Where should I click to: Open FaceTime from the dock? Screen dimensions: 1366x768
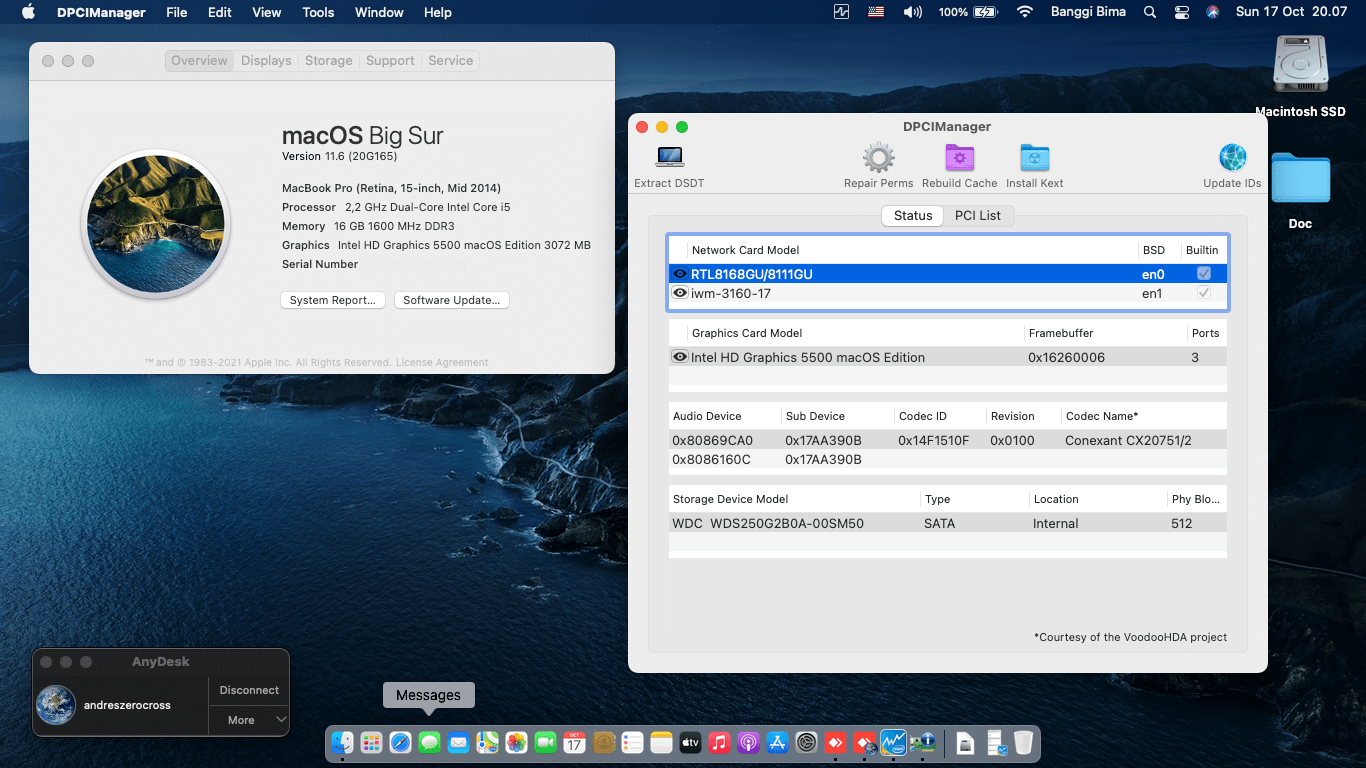545,743
